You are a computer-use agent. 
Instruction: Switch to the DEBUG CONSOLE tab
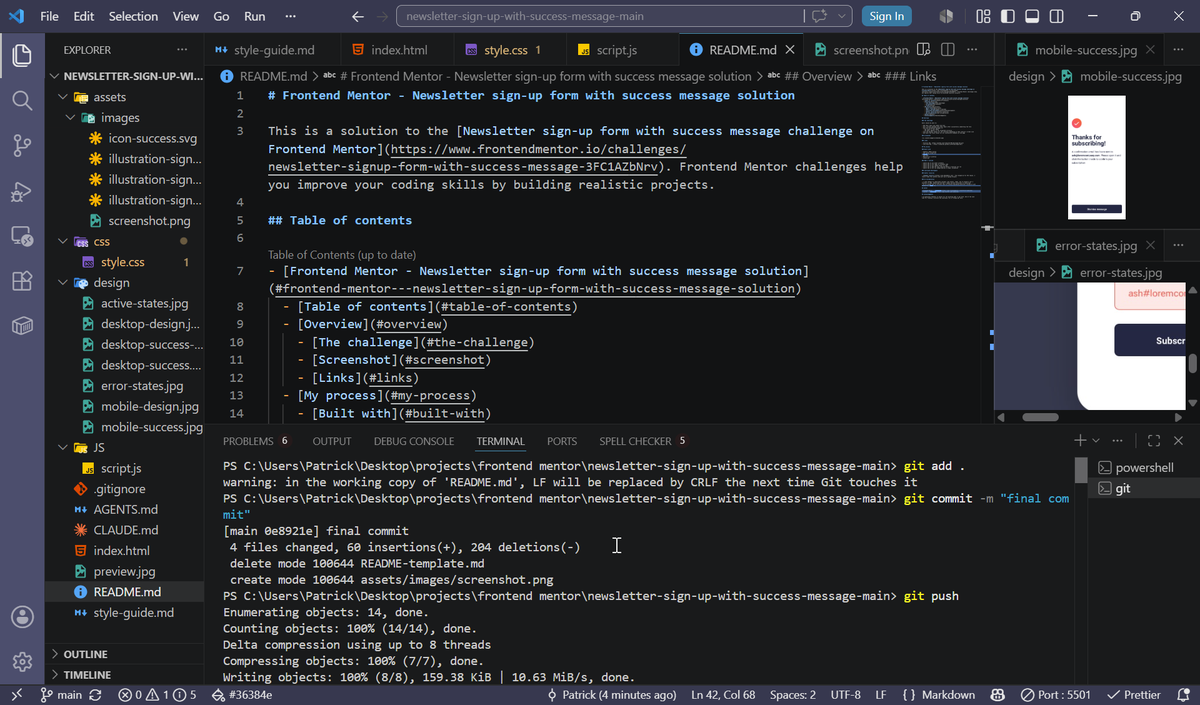pos(414,441)
